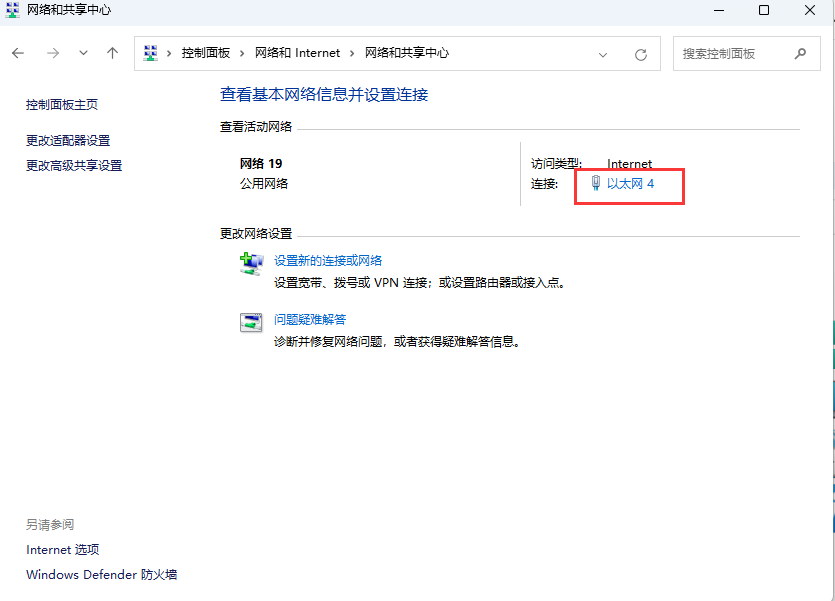Open Internet 选项 link
Viewport: 835px width, 601px height.
[62, 550]
